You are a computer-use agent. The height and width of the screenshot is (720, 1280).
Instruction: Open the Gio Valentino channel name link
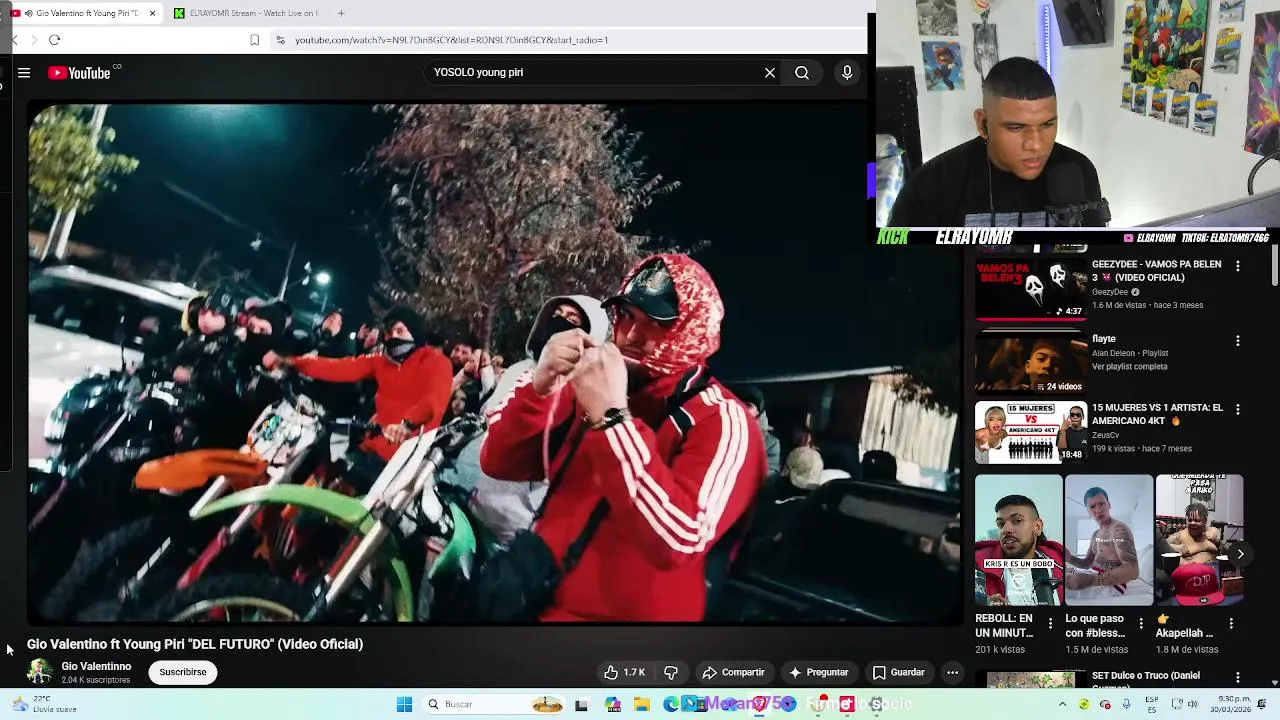[x=96, y=667]
